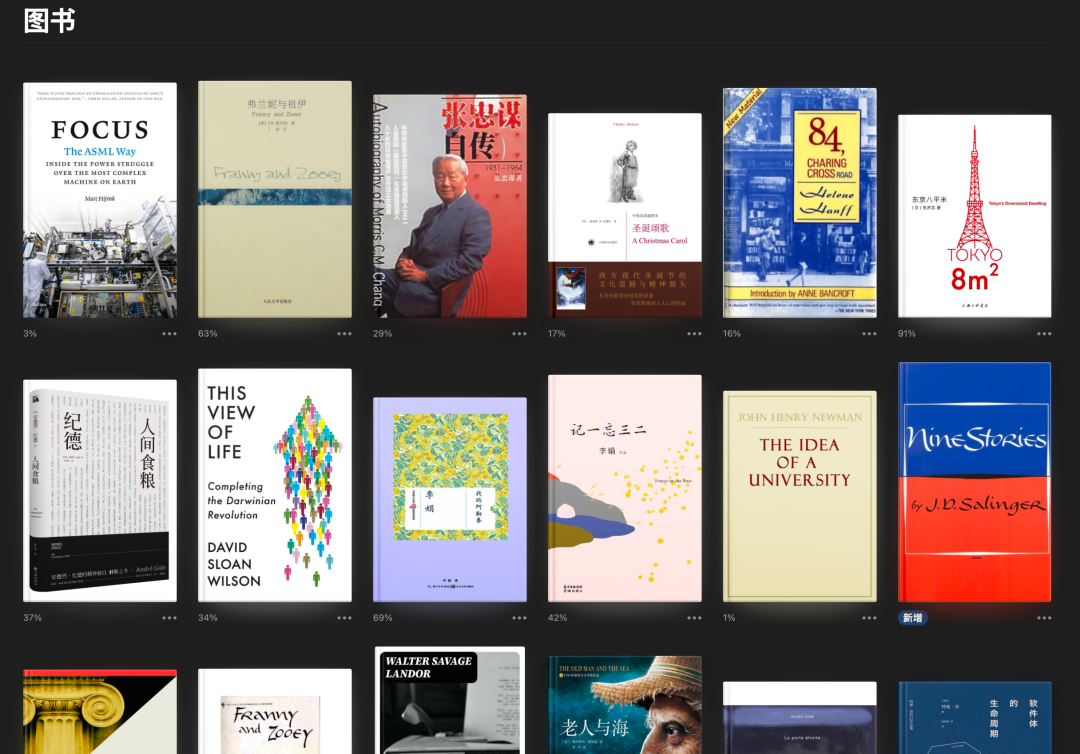Click the 42% label under 记一忘三二
Image resolution: width=1080 pixels, height=754 pixels.
(557, 618)
